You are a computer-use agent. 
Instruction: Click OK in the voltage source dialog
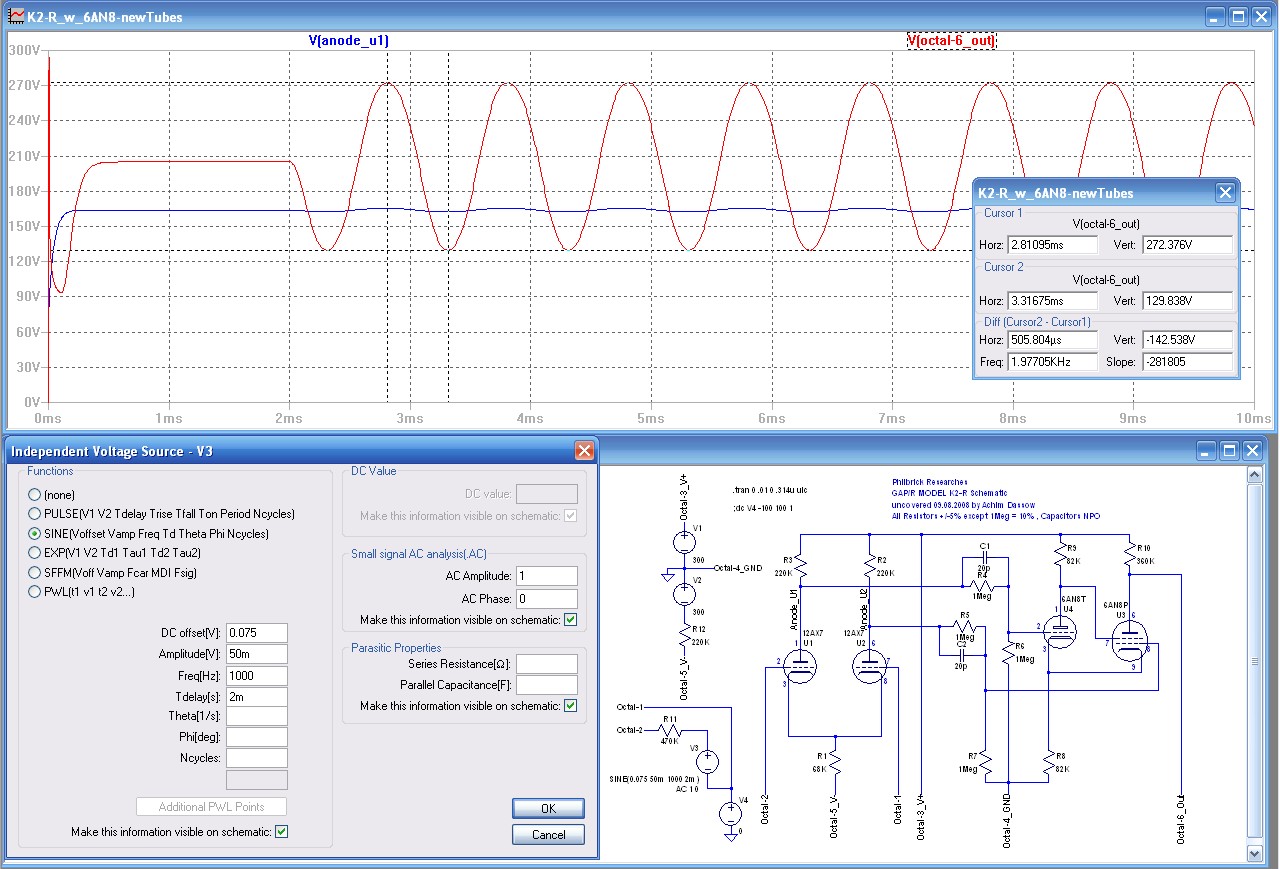548,808
